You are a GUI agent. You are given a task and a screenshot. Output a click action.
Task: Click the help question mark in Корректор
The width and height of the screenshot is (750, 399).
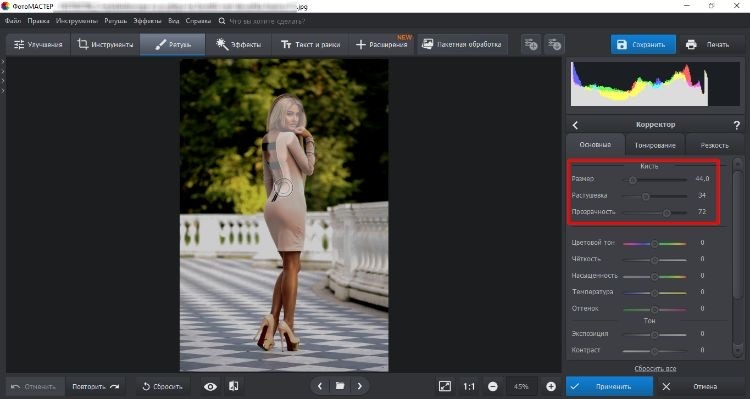(x=737, y=125)
